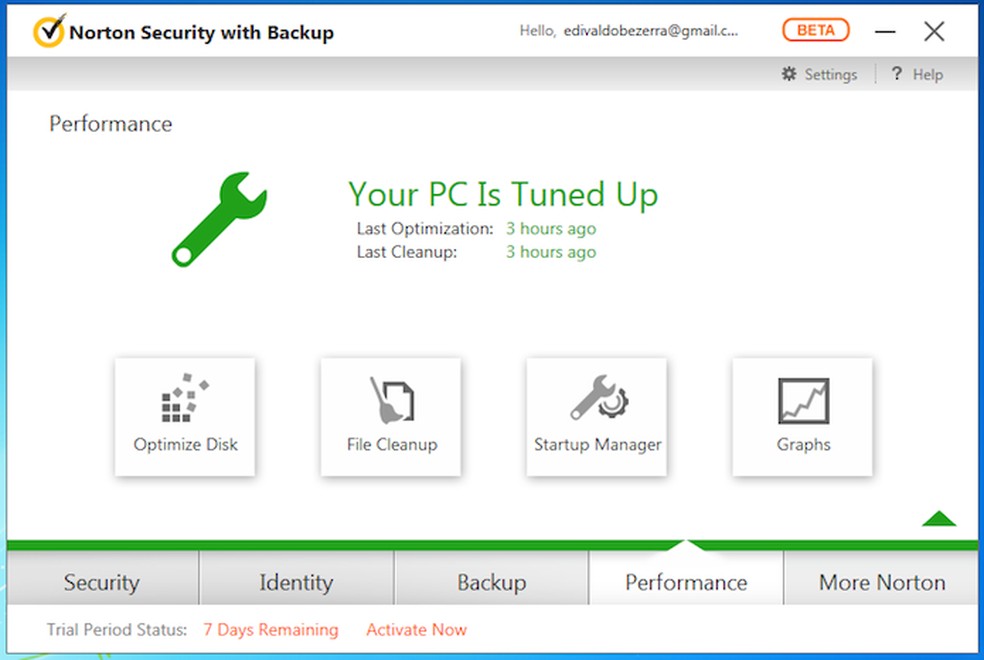Open the Graphs chart icon

coord(803,401)
